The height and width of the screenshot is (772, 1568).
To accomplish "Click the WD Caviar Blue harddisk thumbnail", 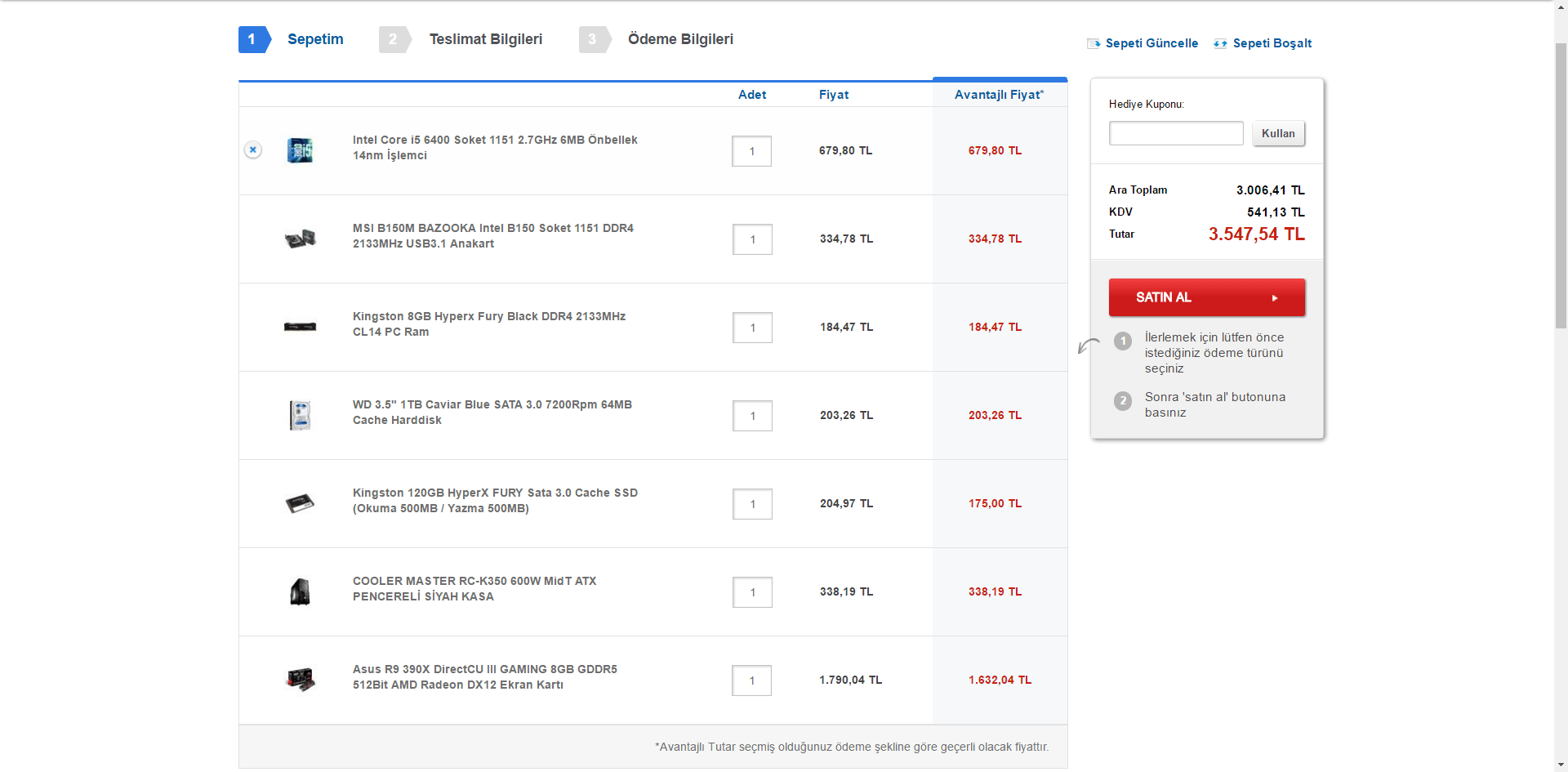I will pyautogui.click(x=300, y=415).
